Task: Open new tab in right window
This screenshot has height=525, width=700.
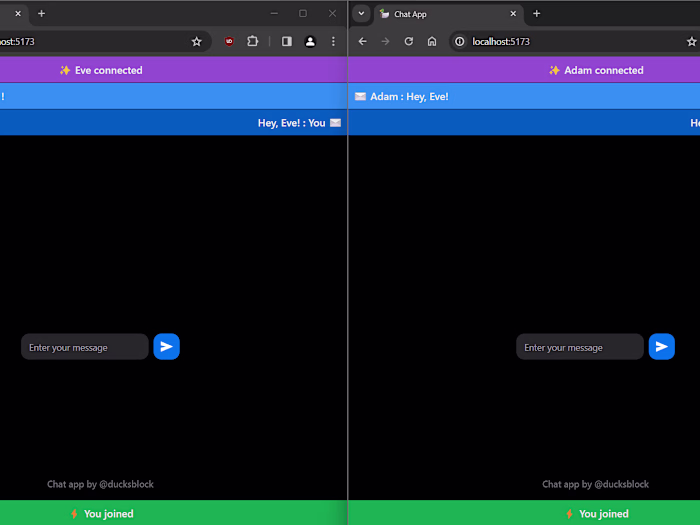Action: tap(537, 14)
